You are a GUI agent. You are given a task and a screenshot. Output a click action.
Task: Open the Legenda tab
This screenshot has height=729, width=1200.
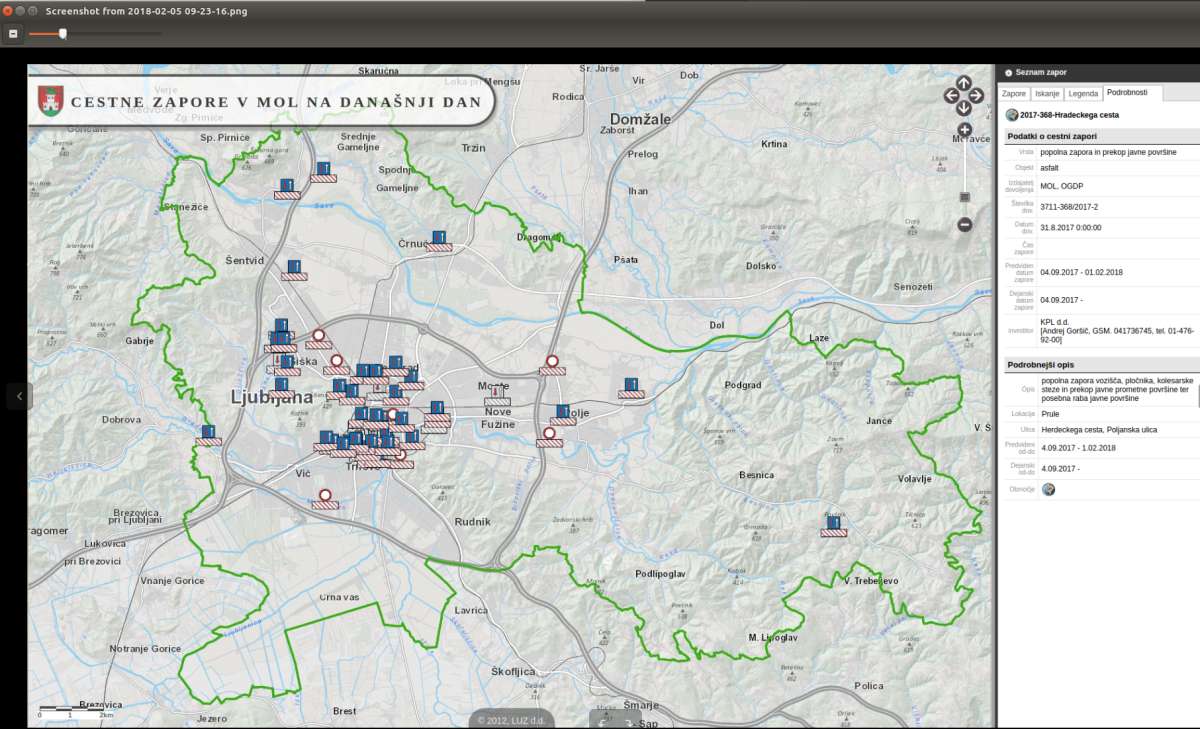pos(1083,93)
